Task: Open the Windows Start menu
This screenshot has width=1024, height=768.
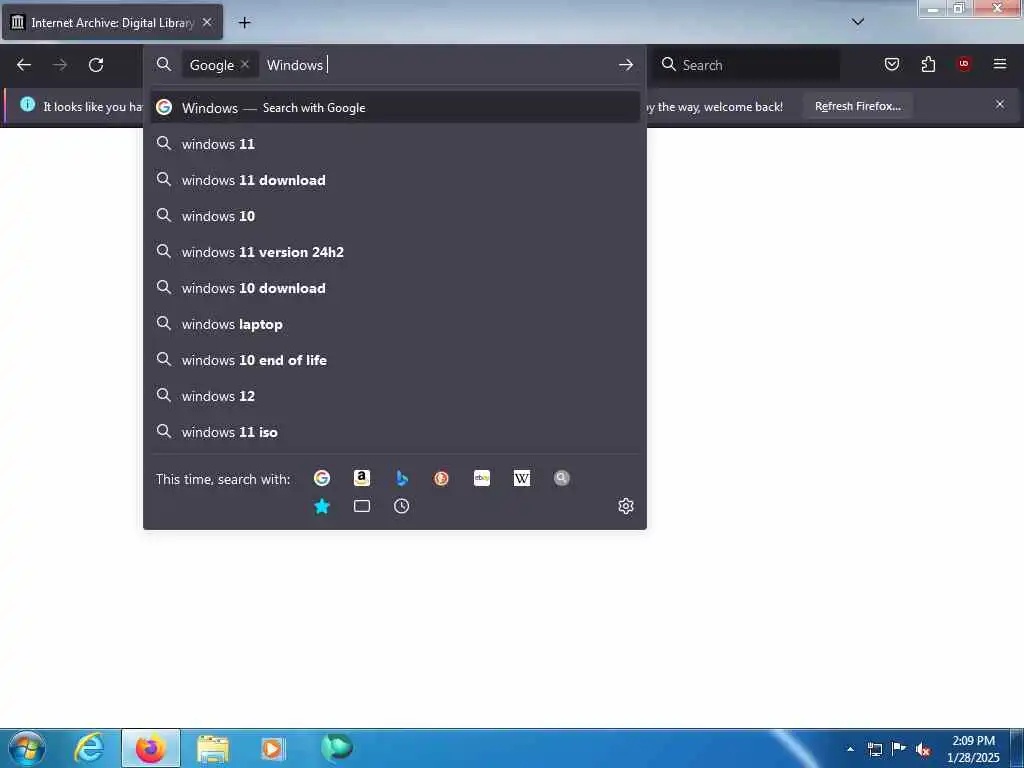Action: 26,748
